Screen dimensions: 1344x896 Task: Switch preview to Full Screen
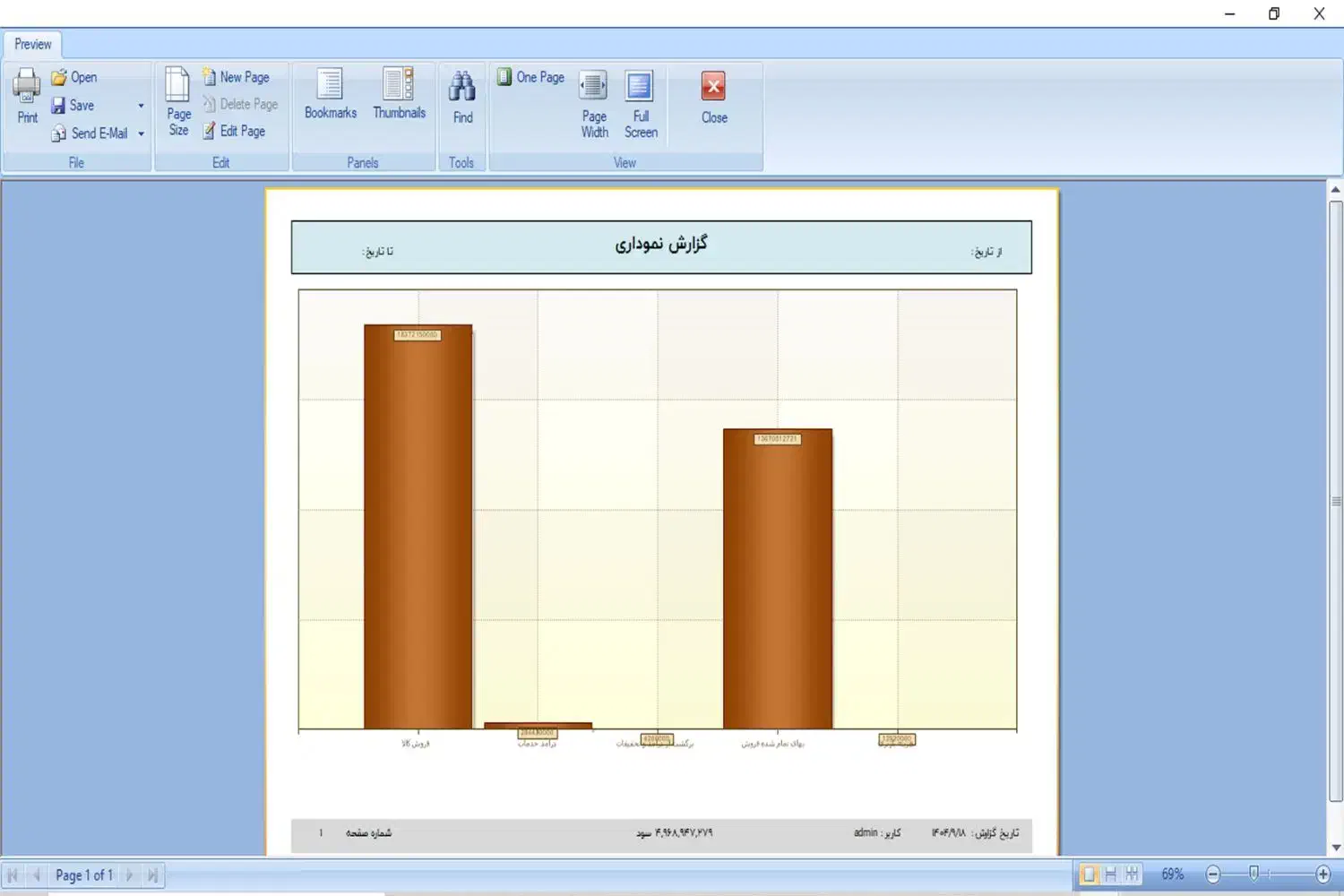coord(640,103)
